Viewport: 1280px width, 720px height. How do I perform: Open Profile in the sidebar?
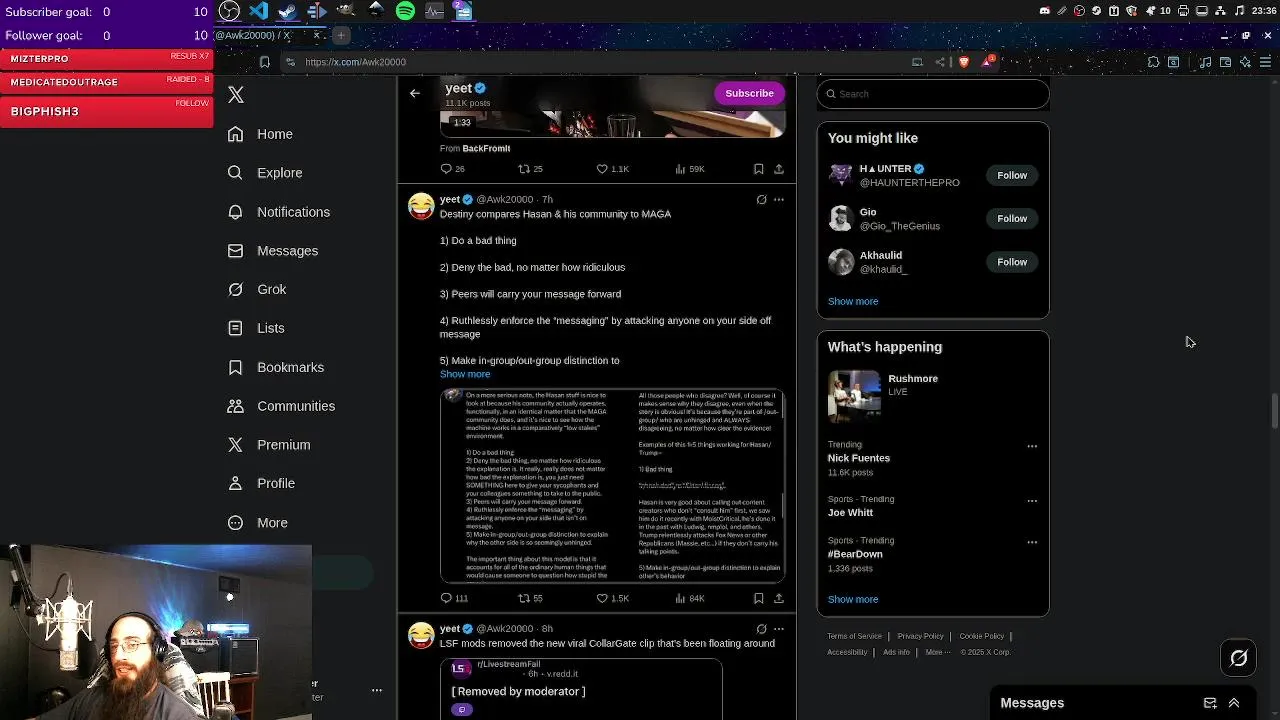261,483
